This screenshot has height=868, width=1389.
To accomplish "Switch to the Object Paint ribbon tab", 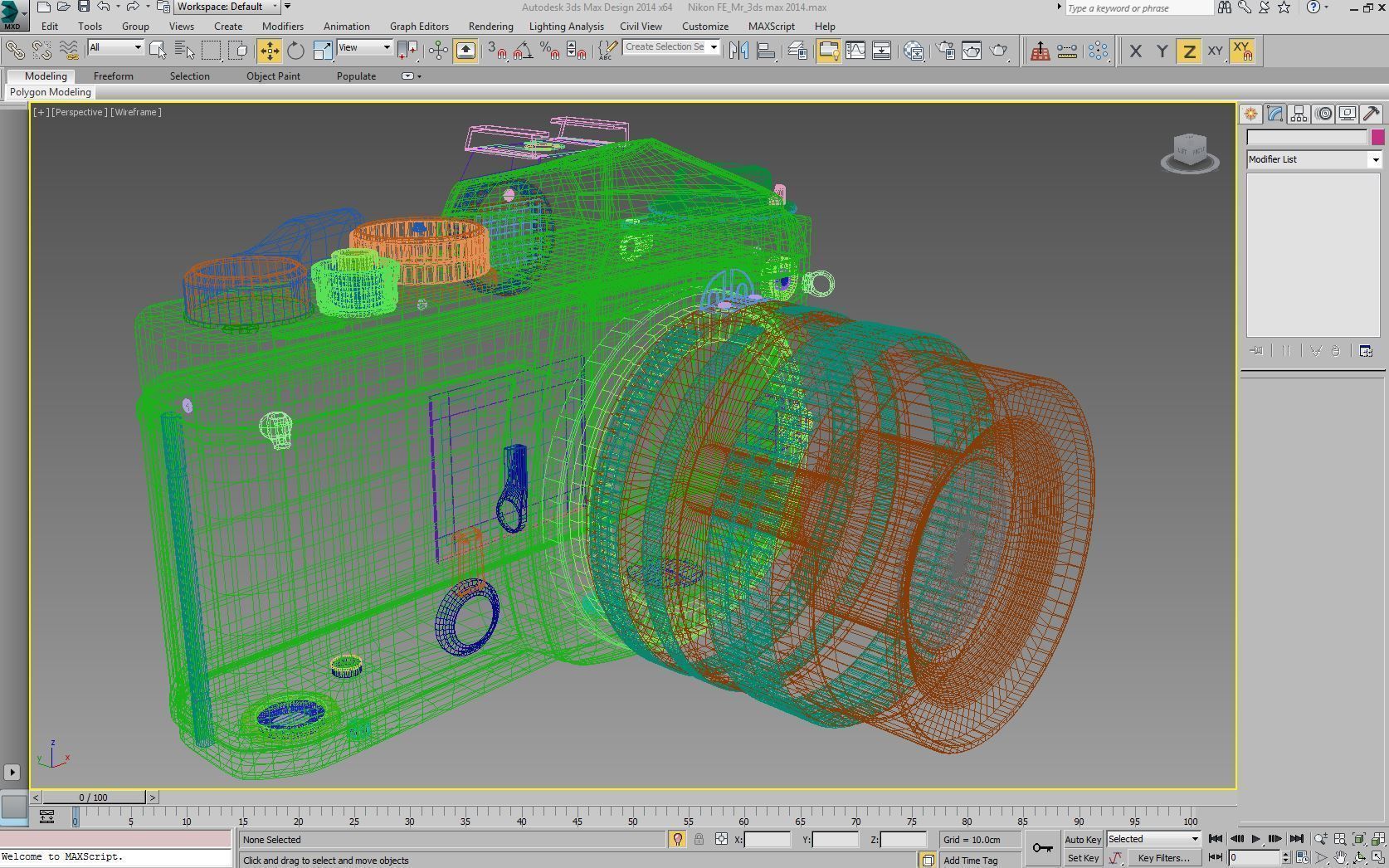I will [x=273, y=76].
